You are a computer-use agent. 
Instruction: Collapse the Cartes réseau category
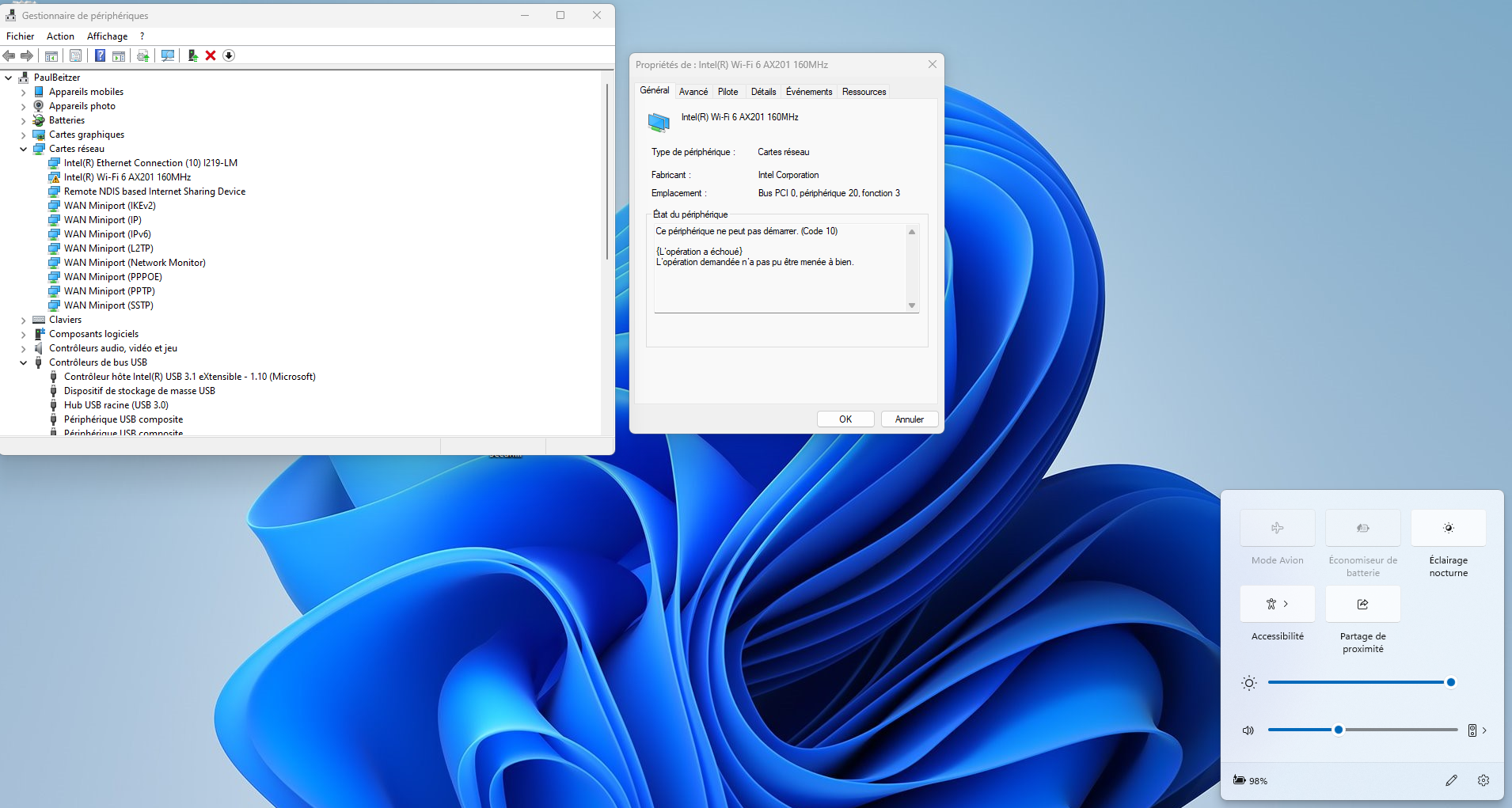22,149
